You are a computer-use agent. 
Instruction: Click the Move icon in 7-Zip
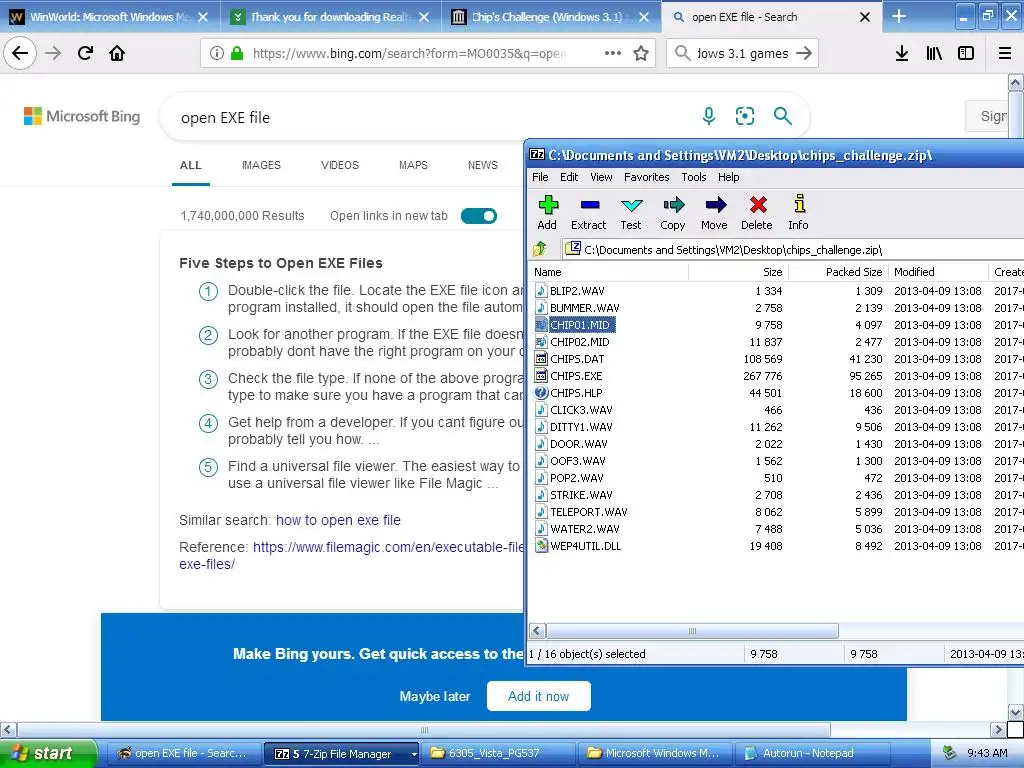click(x=715, y=205)
